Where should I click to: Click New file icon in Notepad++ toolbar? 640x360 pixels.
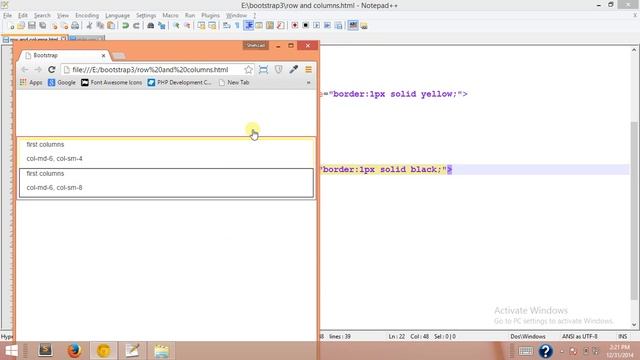[12, 26]
